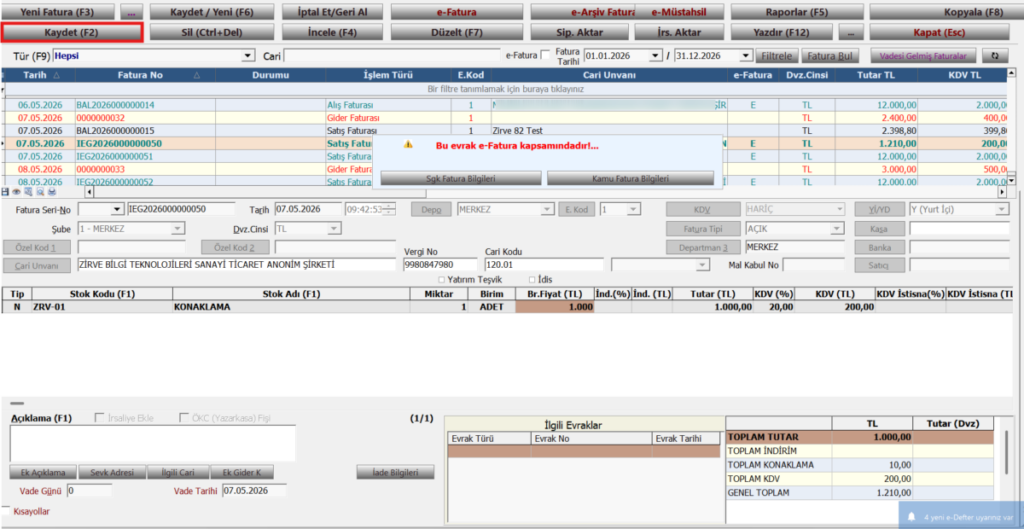The height and width of the screenshot is (529, 1024).
Task: Click the Ek Açıklama button
Action: [43, 472]
